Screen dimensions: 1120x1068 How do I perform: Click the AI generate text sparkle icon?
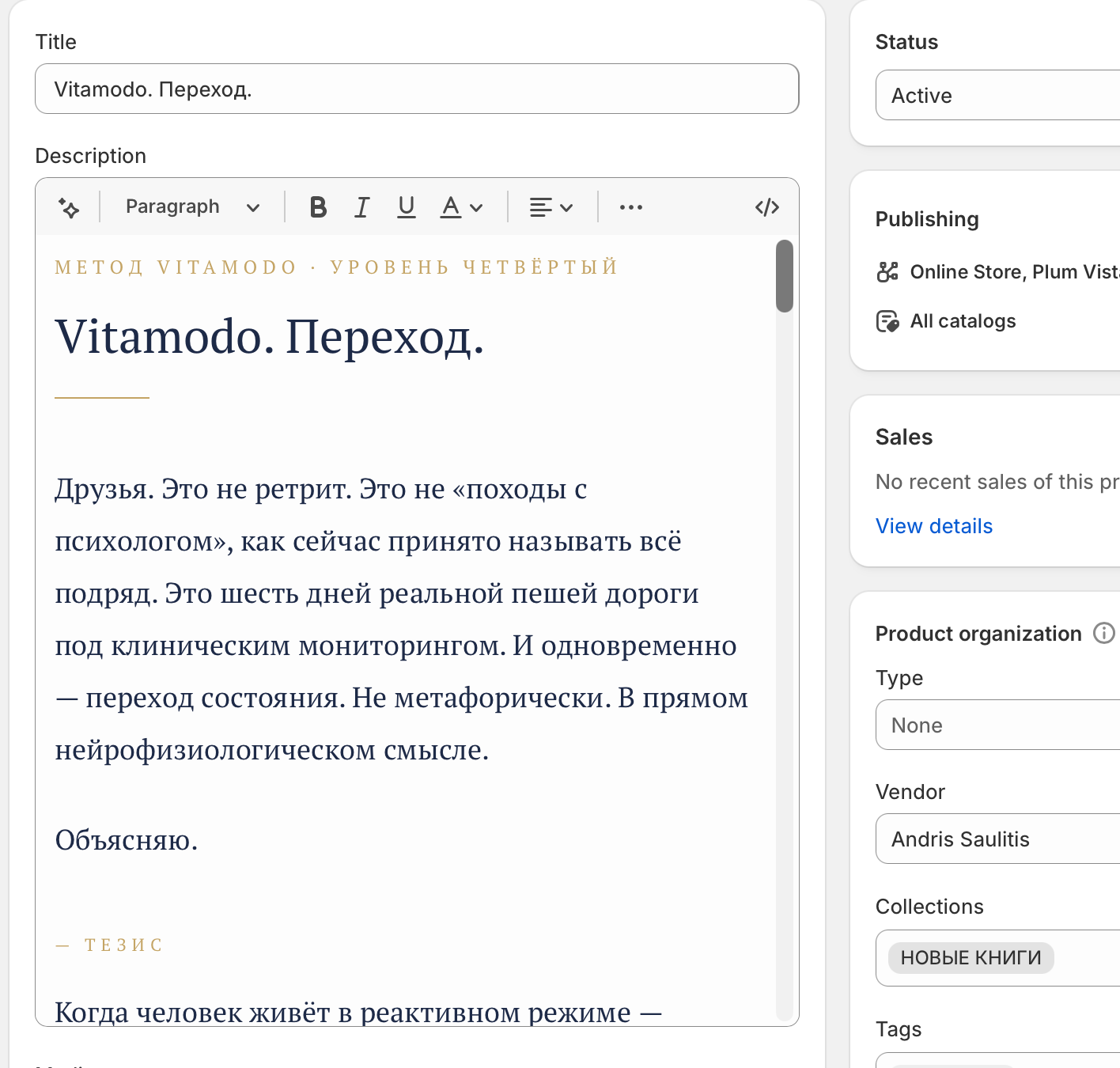69,207
